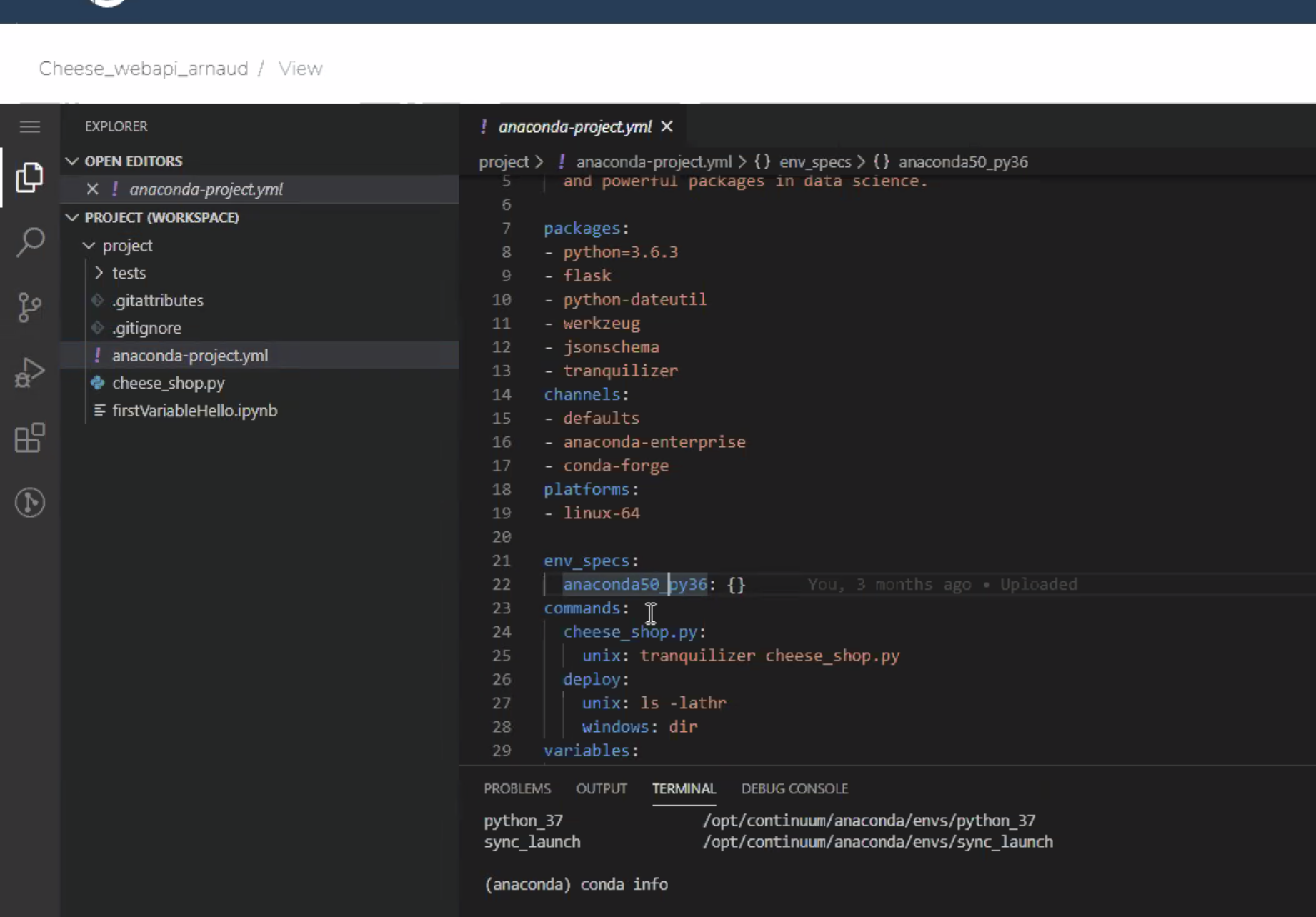Image resolution: width=1316 pixels, height=917 pixels.
Task: Click 'python-dateutil' on line 10
Action: [x=634, y=299]
